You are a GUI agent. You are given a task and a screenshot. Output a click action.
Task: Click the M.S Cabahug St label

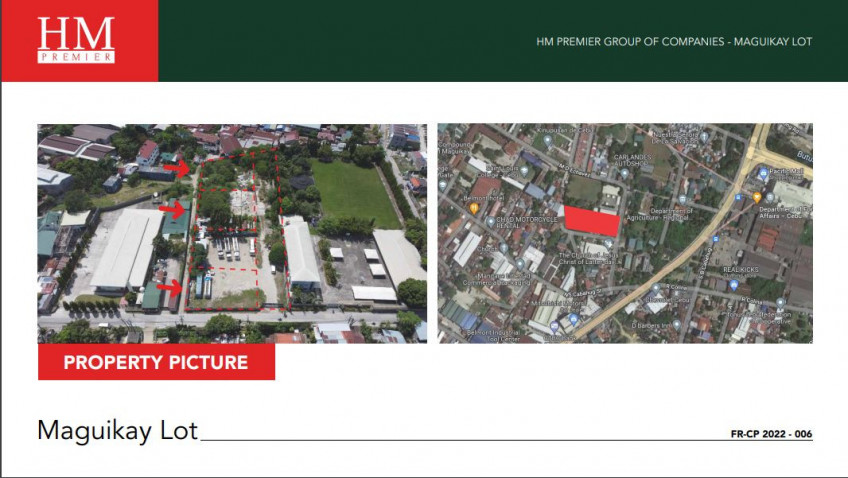click(583, 294)
